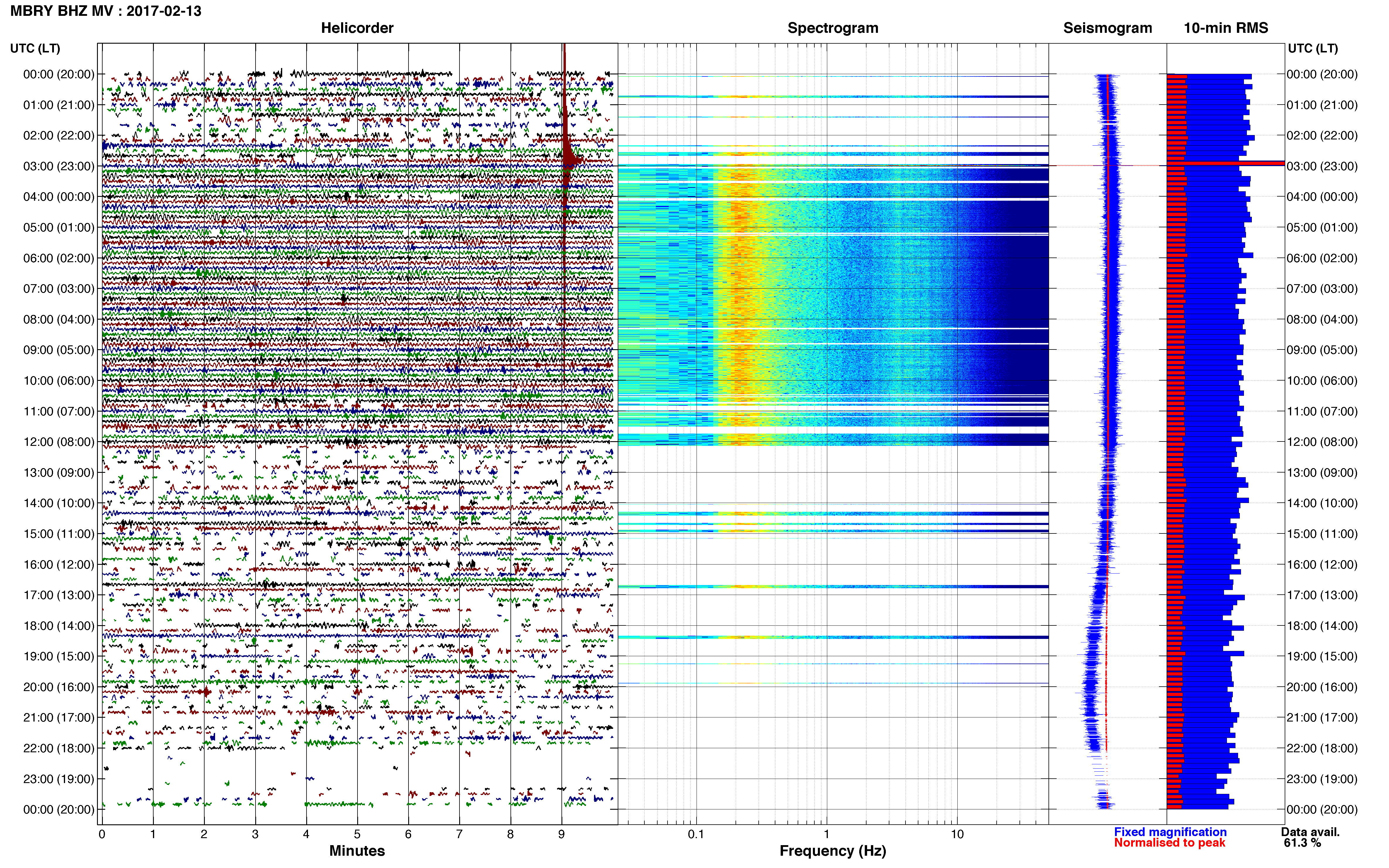Click RMS-side time label '18:00 (14:00)'
Screen dimensions: 1389x868
(1322, 626)
